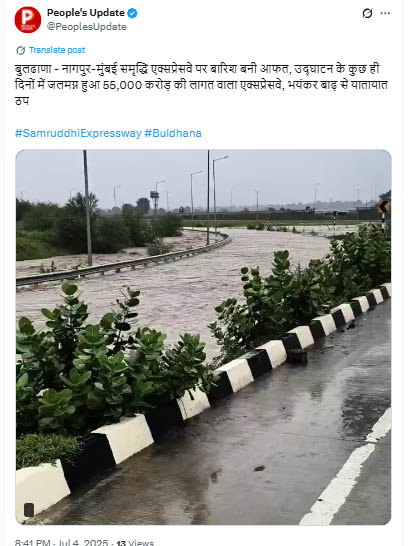The height and width of the screenshot is (546, 419).
Task: Click the People's Update display name
Action: coord(86,13)
